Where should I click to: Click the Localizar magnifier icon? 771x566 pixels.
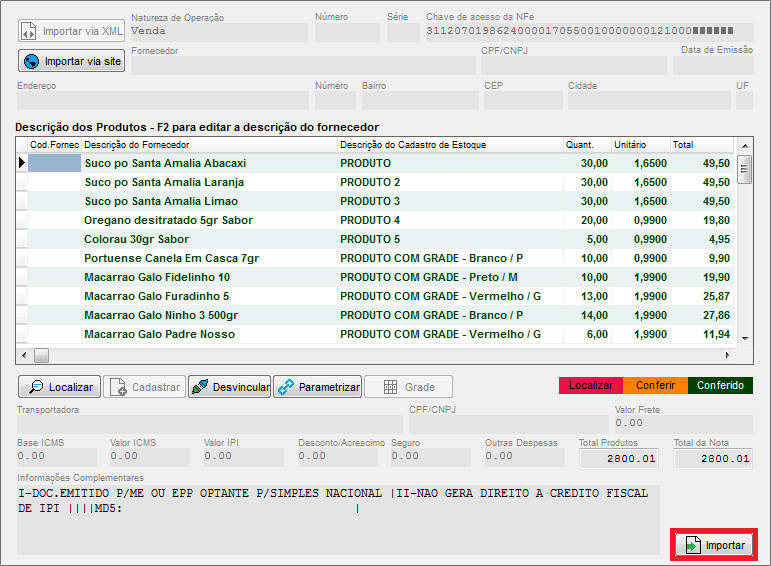click(36, 387)
